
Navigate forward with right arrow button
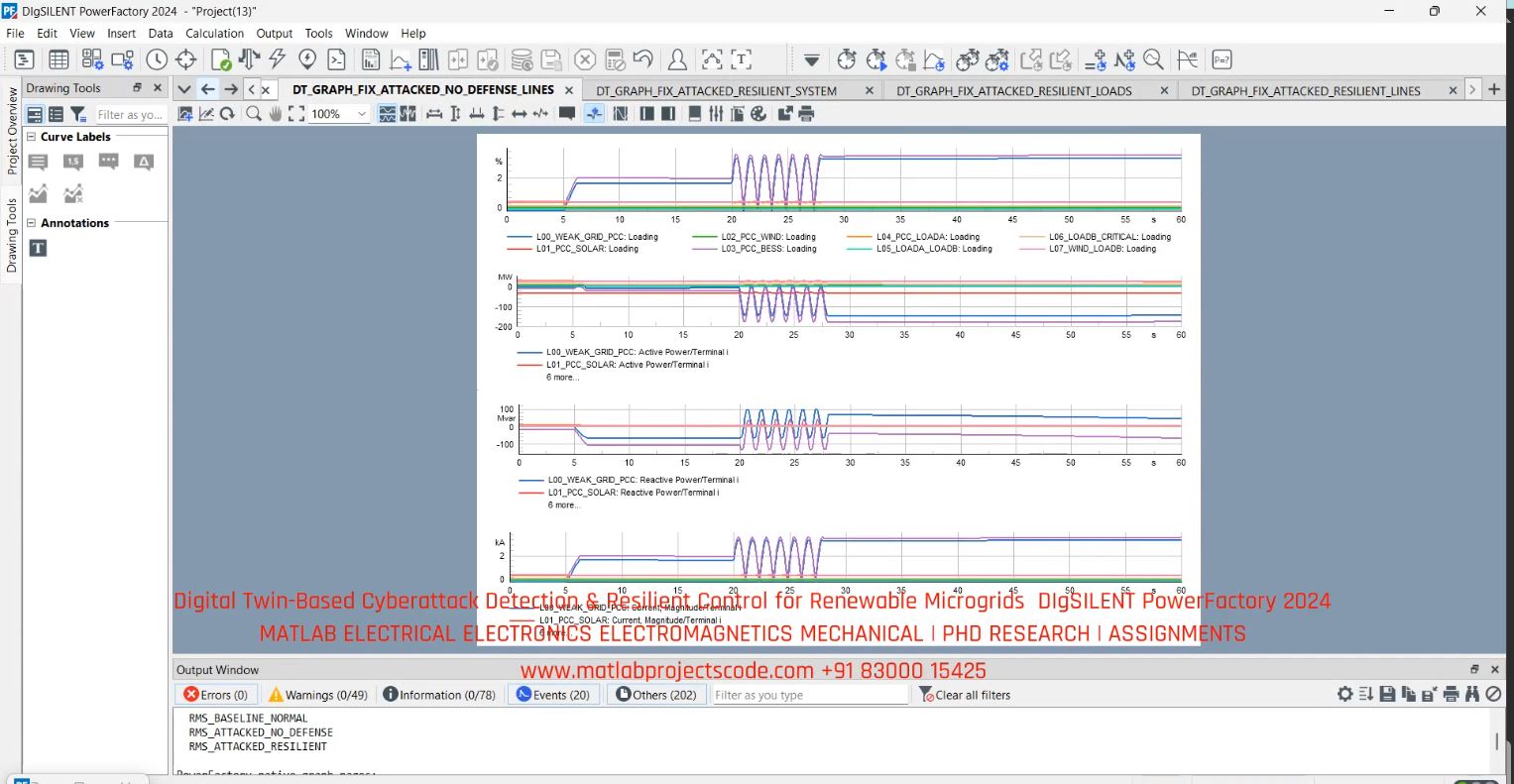[231, 89]
